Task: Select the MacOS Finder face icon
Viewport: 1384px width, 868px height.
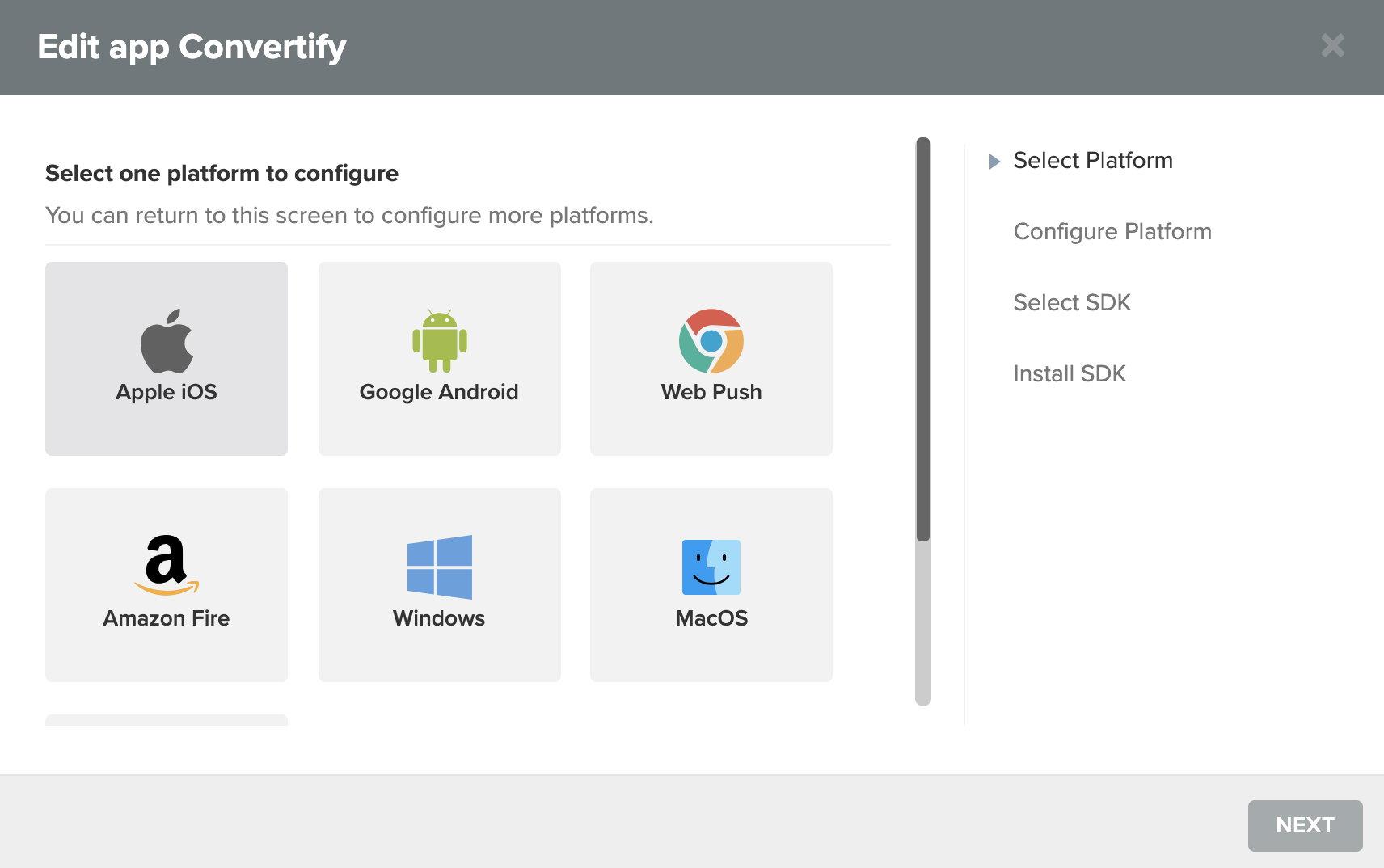Action: pos(711,567)
